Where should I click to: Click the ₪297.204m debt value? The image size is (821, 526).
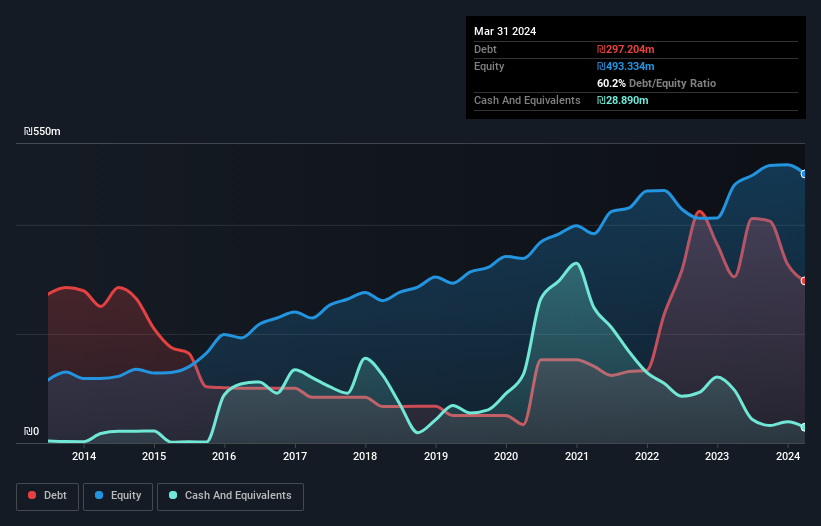point(626,49)
